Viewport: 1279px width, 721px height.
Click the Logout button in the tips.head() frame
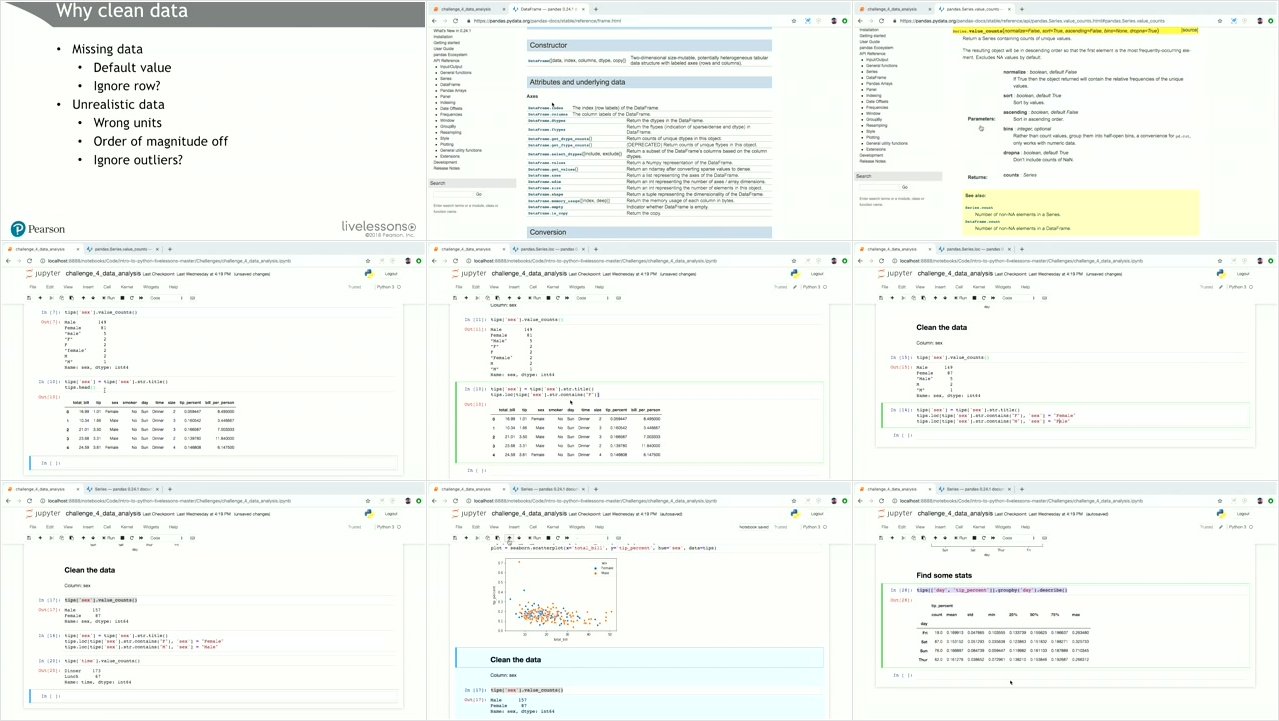coord(391,273)
